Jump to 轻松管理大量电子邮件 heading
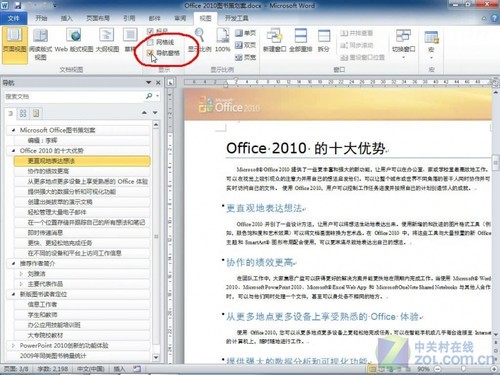Screen dimensions: 500x375 [x=82, y=212]
